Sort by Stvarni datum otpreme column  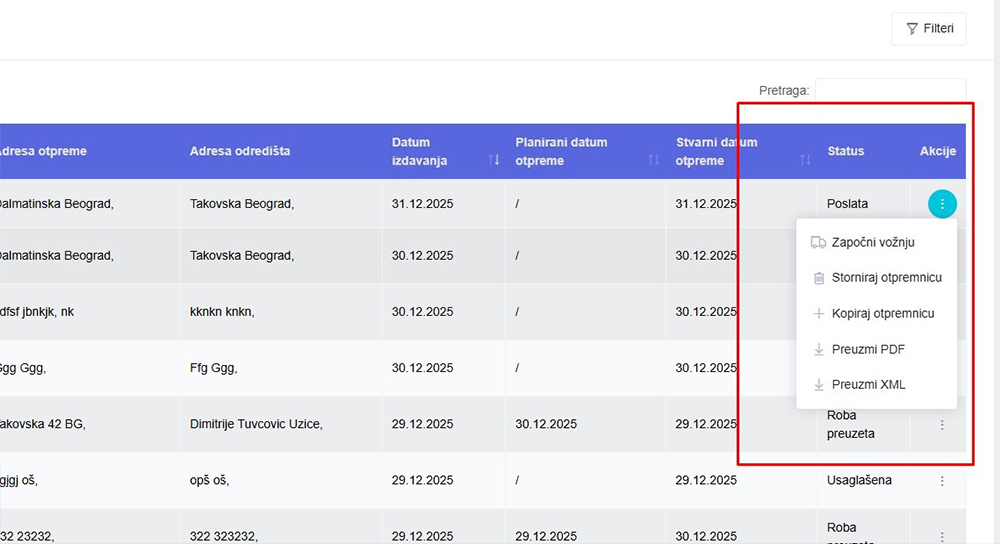(805, 160)
